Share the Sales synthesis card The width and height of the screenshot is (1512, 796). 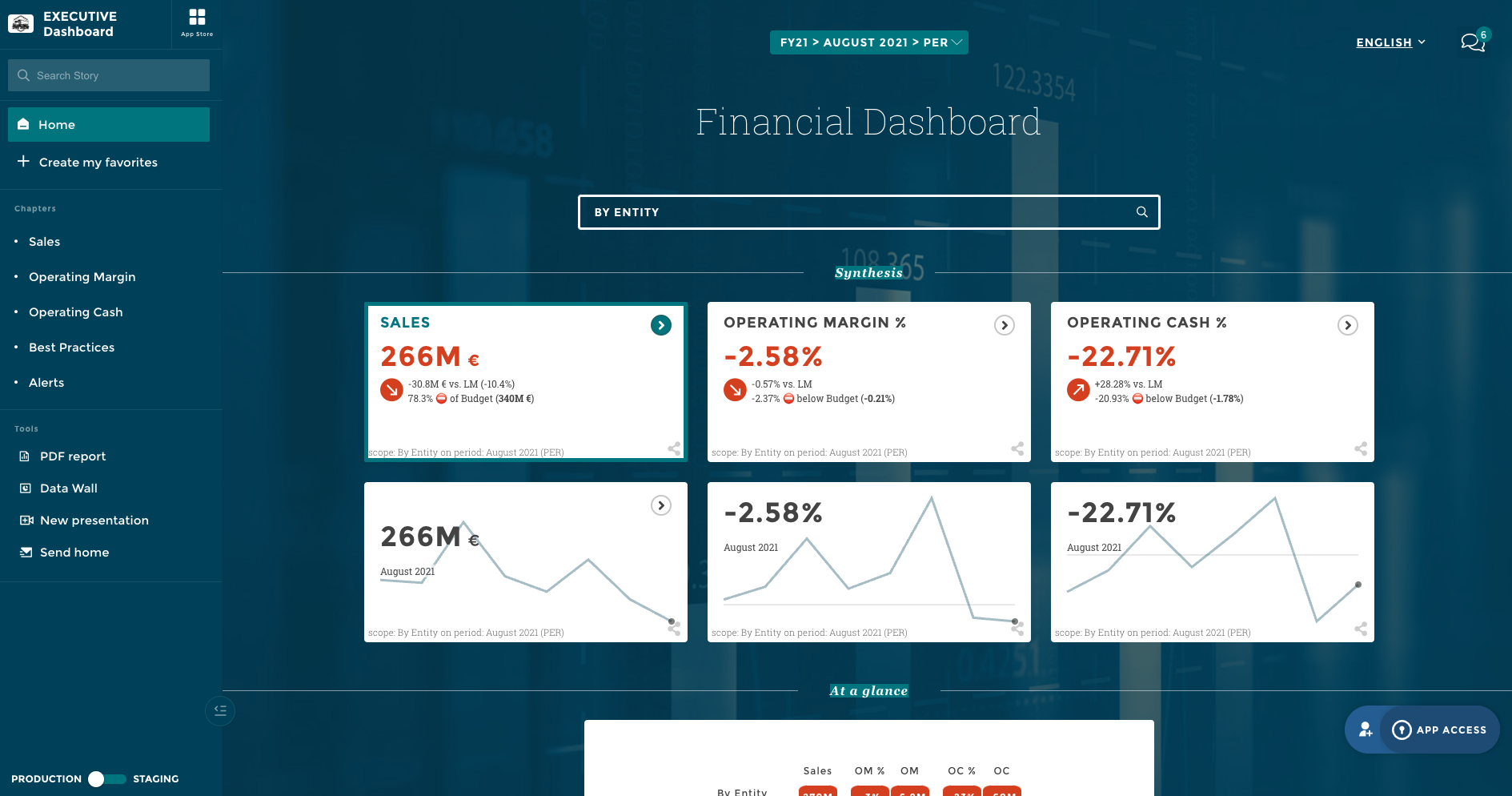click(x=672, y=449)
